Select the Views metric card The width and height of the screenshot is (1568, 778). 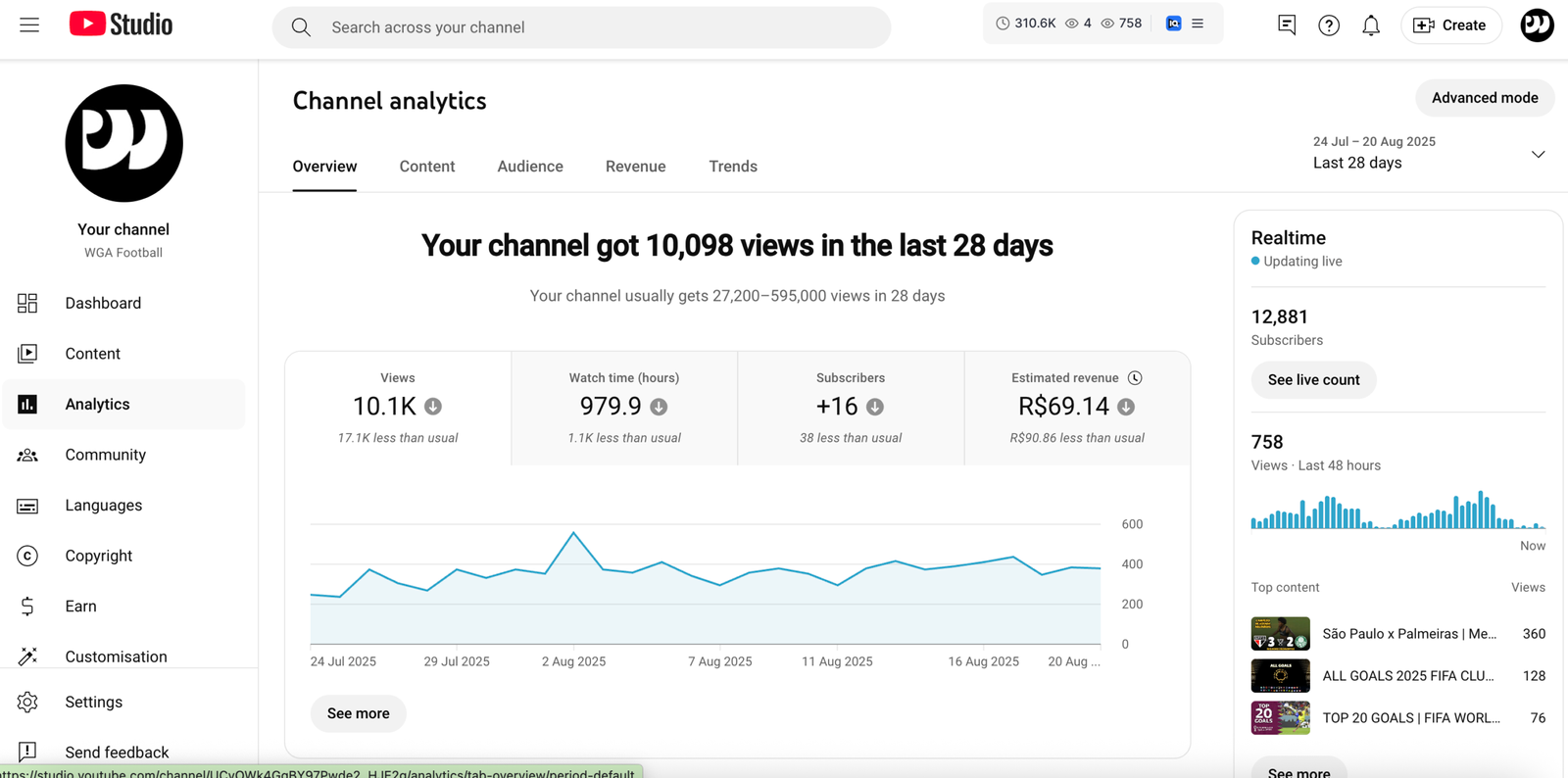tap(398, 408)
